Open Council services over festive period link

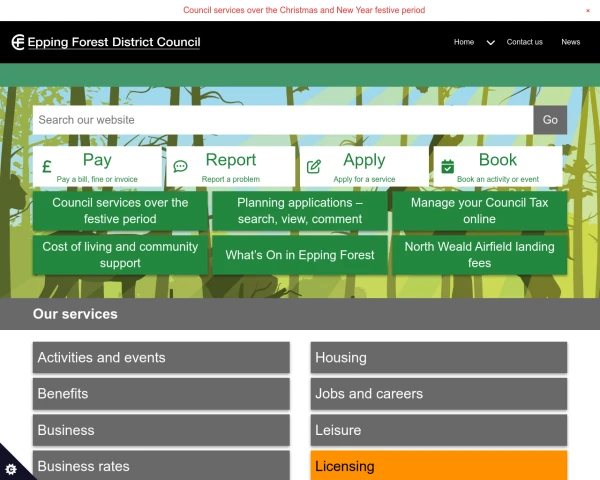120,211
